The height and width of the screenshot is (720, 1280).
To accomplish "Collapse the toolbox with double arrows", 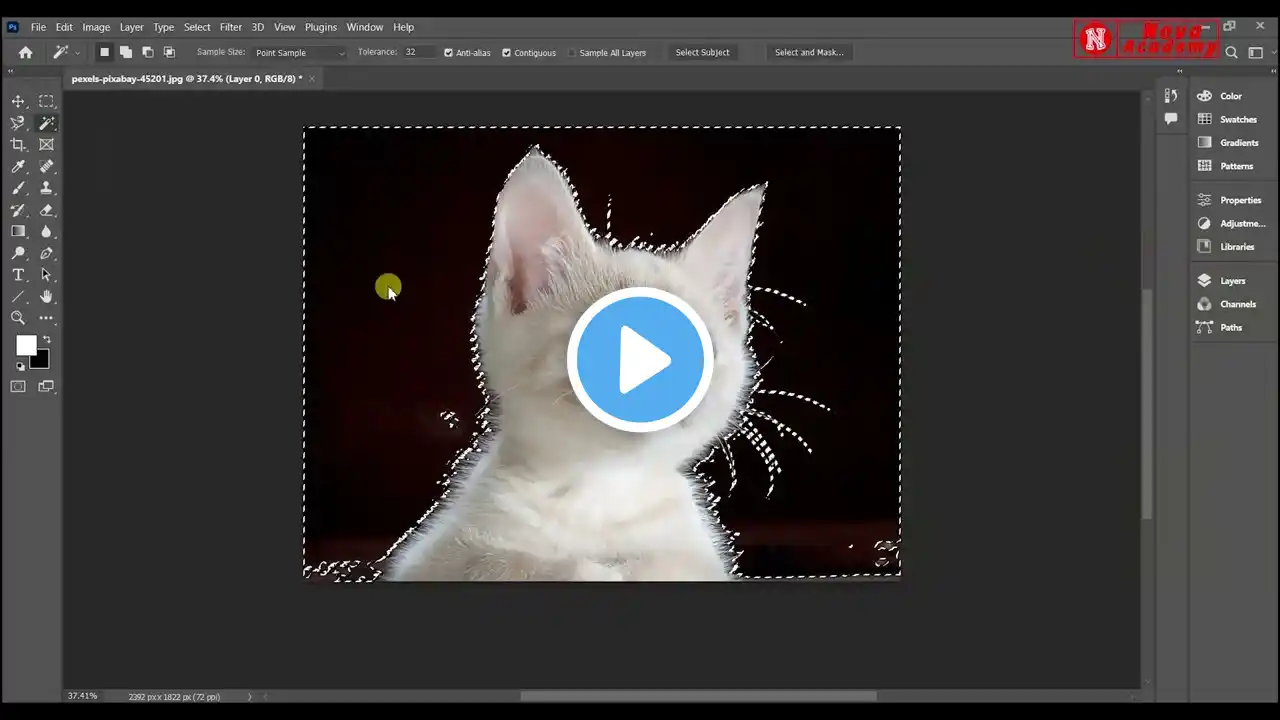I will pyautogui.click(x=11, y=72).
